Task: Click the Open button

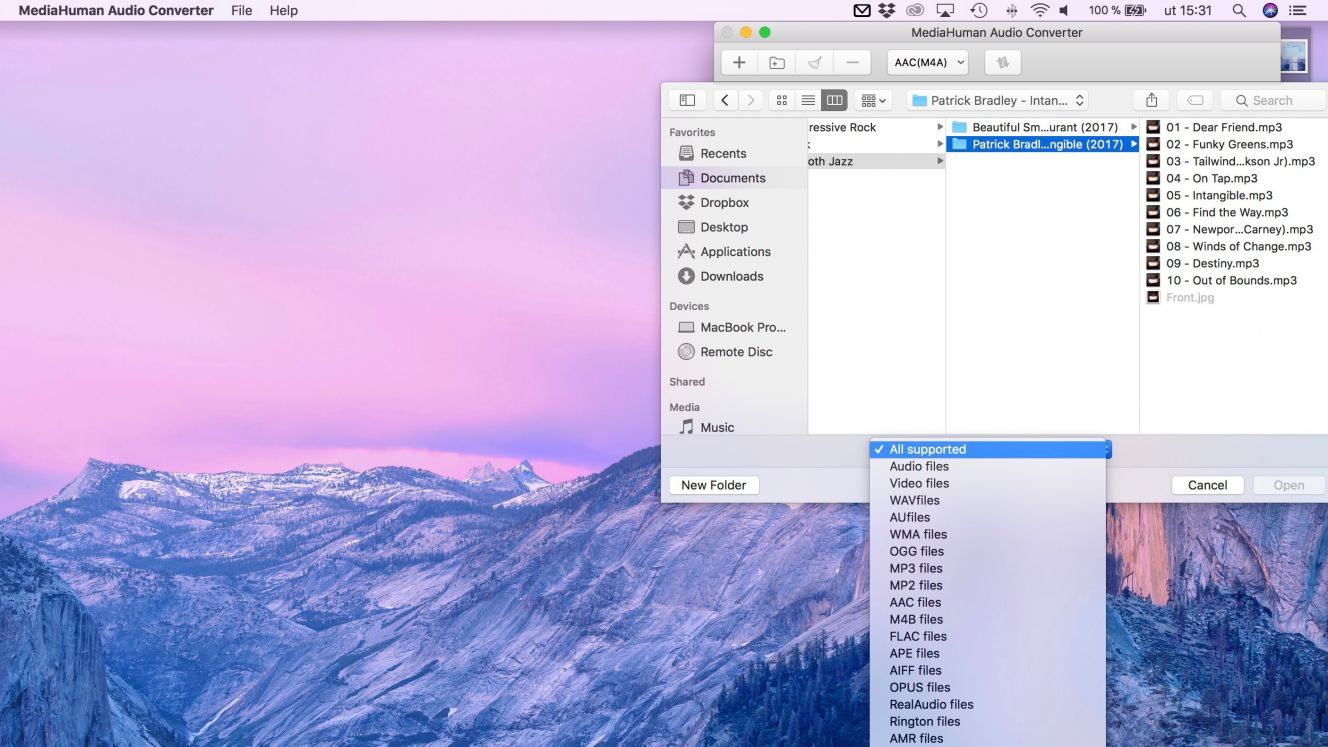Action: point(1288,485)
